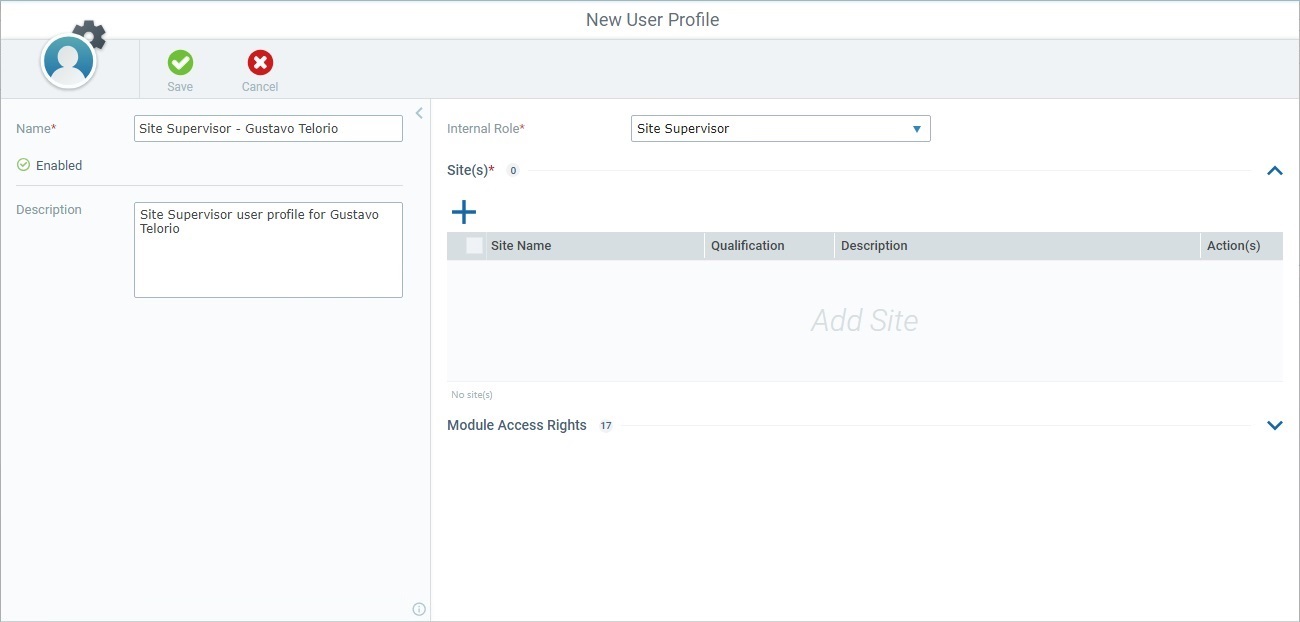Image resolution: width=1300 pixels, height=622 pixels.
Task: Click the New User Profile title bar
Action: point(652,19)
